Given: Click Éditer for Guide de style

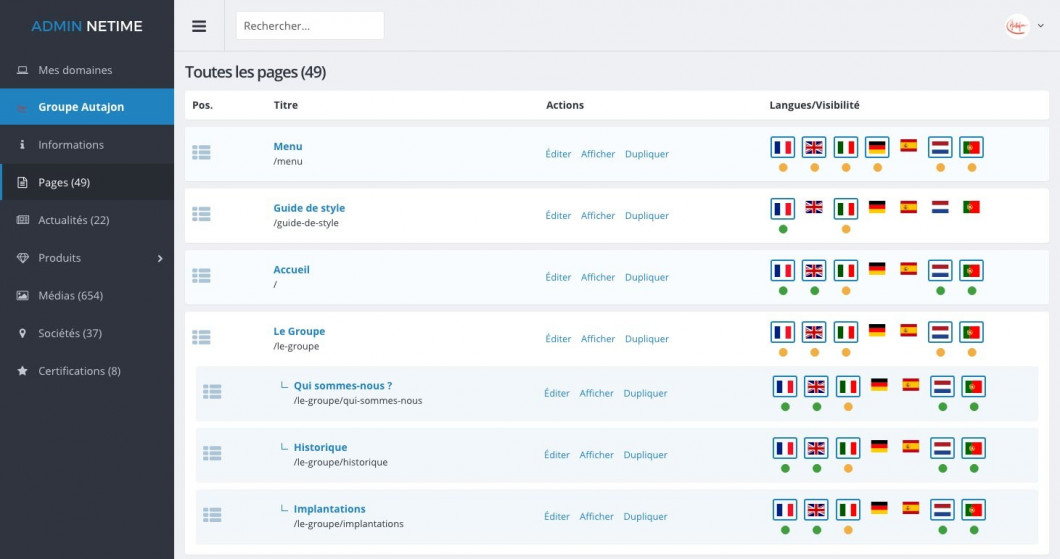Looking at the screenshot, I should point(558,216).
